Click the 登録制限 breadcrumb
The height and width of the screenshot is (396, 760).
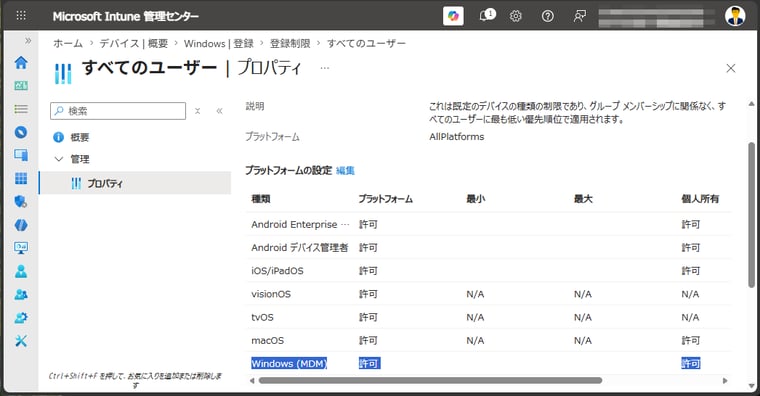[290, 44]
